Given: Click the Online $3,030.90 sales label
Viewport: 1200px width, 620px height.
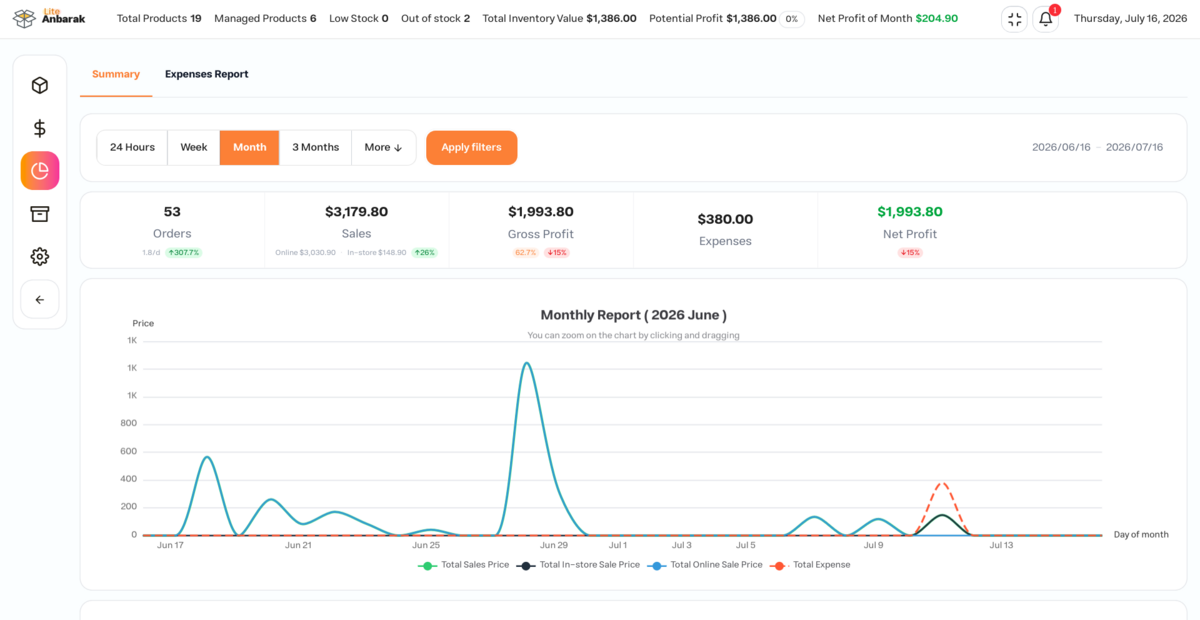Looking at the screenshot, I should 306,253.
